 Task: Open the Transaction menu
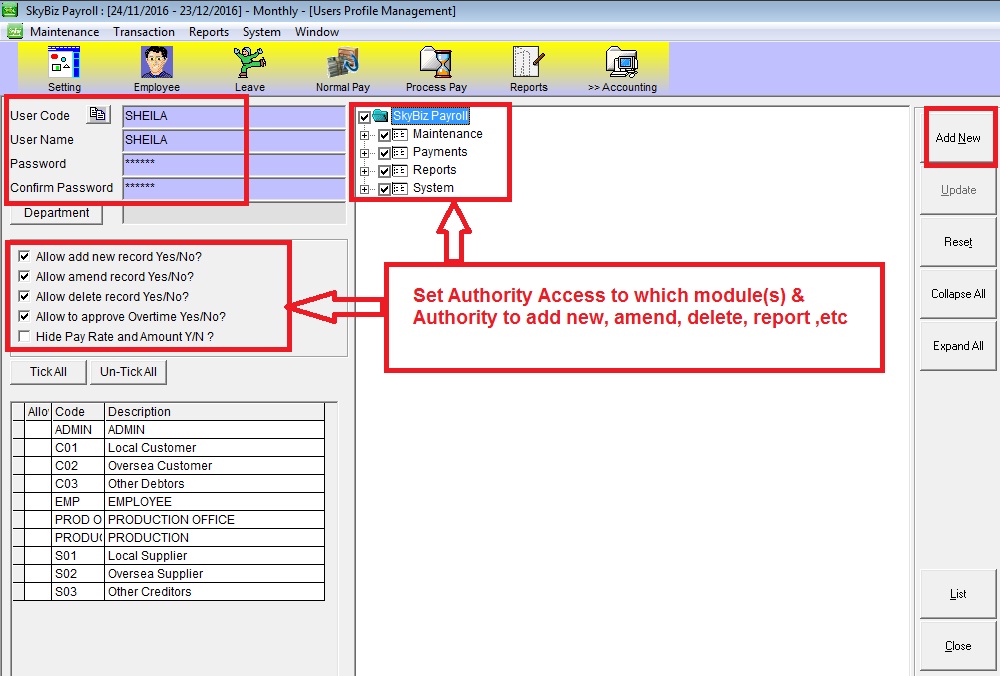point(144,32)
